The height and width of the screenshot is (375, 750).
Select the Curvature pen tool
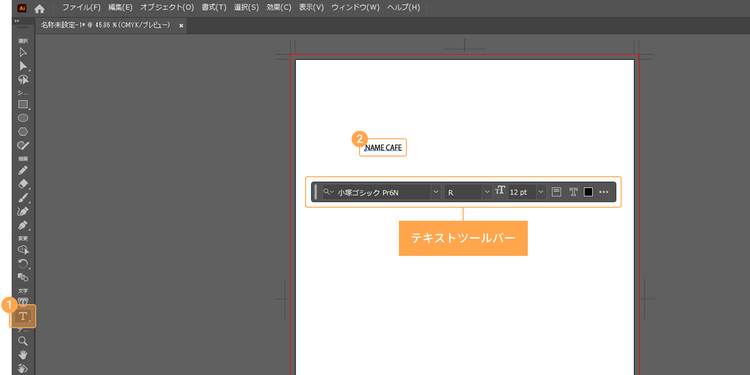pos(23,210)
